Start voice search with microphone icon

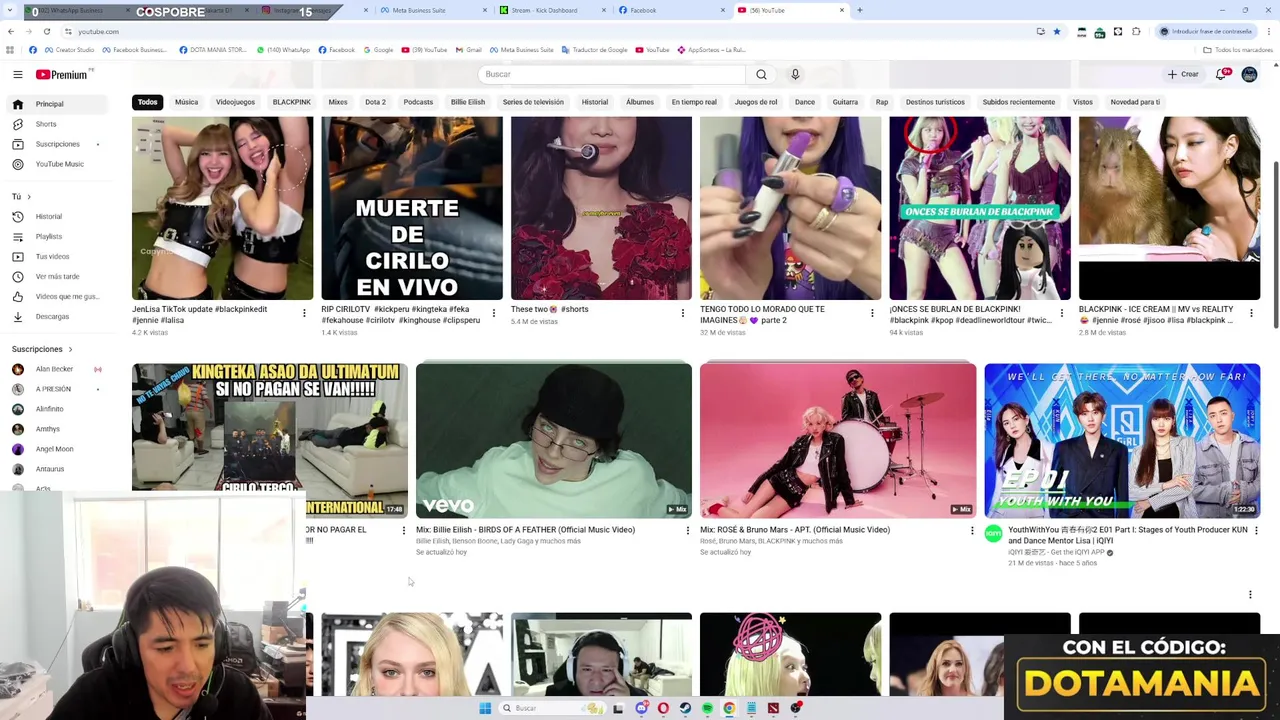click(795, 74)
